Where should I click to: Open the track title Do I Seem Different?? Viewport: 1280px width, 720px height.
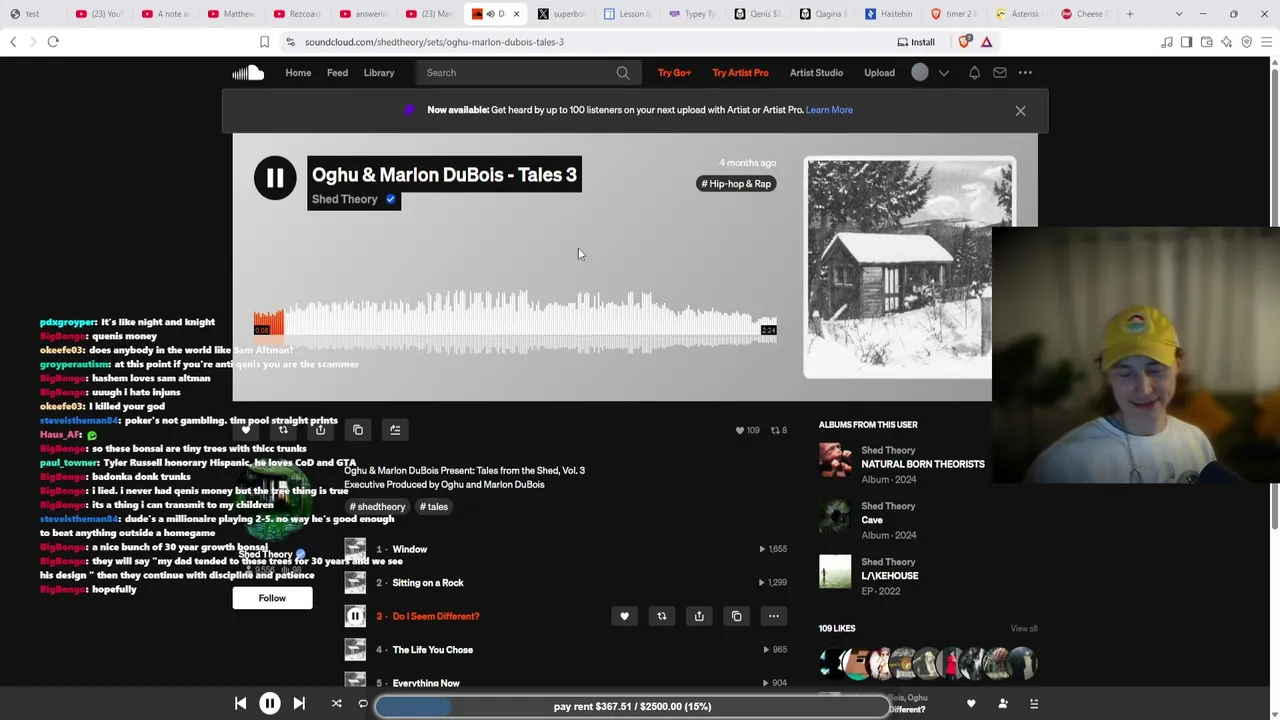(436, 616)
